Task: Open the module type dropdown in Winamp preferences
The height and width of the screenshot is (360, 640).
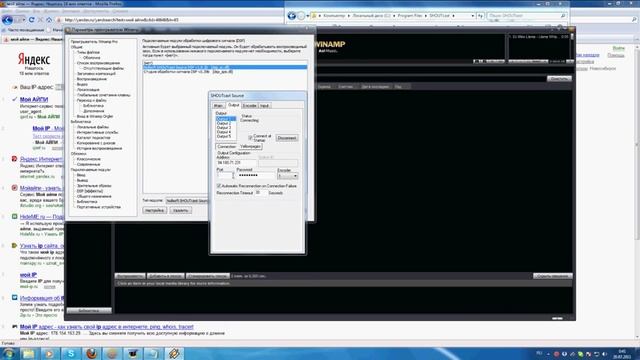Action: click(187, 201)
